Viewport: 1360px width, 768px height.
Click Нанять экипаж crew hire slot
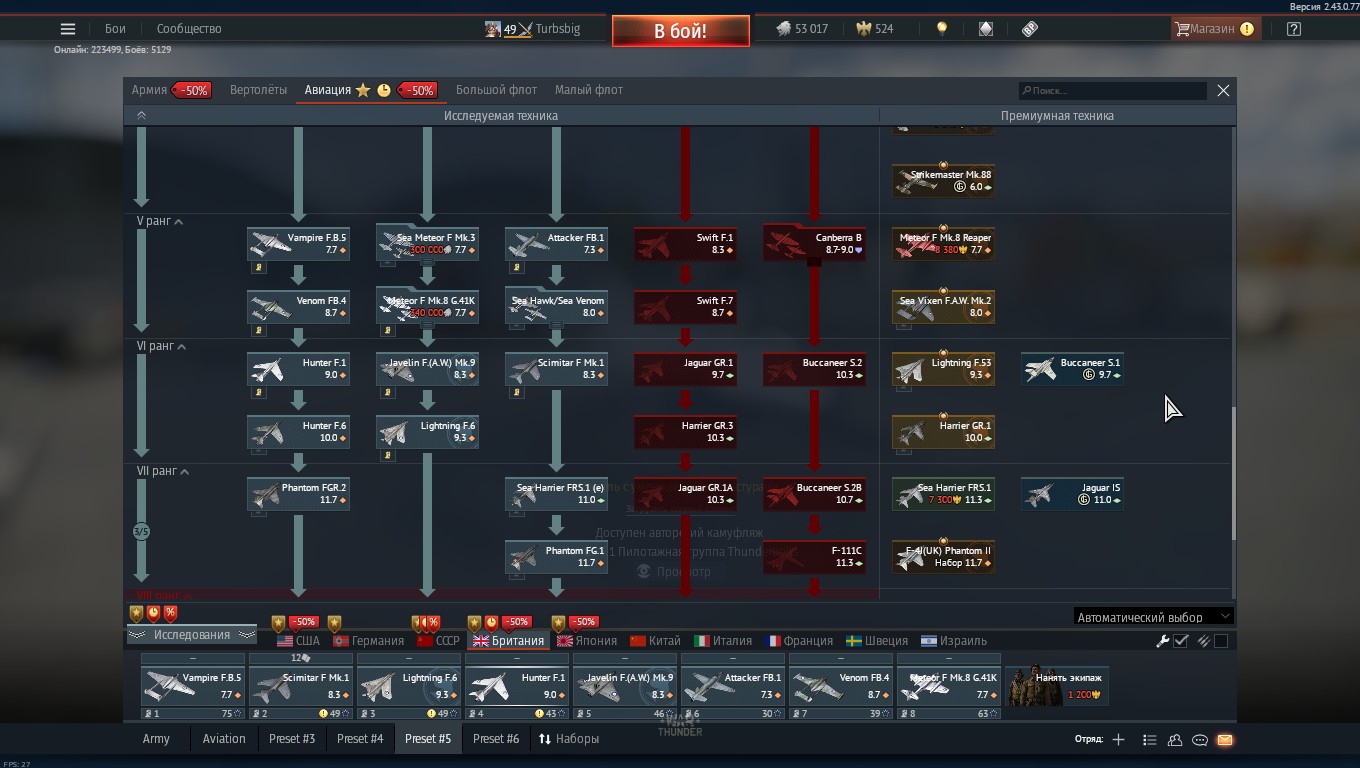(1057, 686)
